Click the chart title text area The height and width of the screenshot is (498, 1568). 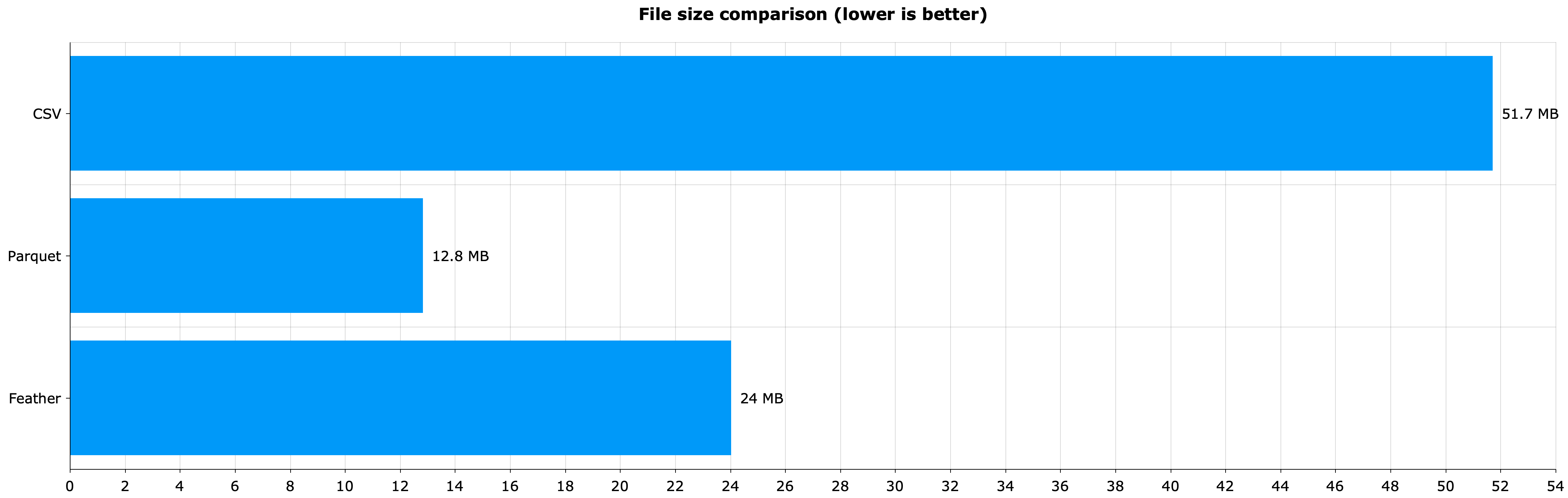[784, 14]
